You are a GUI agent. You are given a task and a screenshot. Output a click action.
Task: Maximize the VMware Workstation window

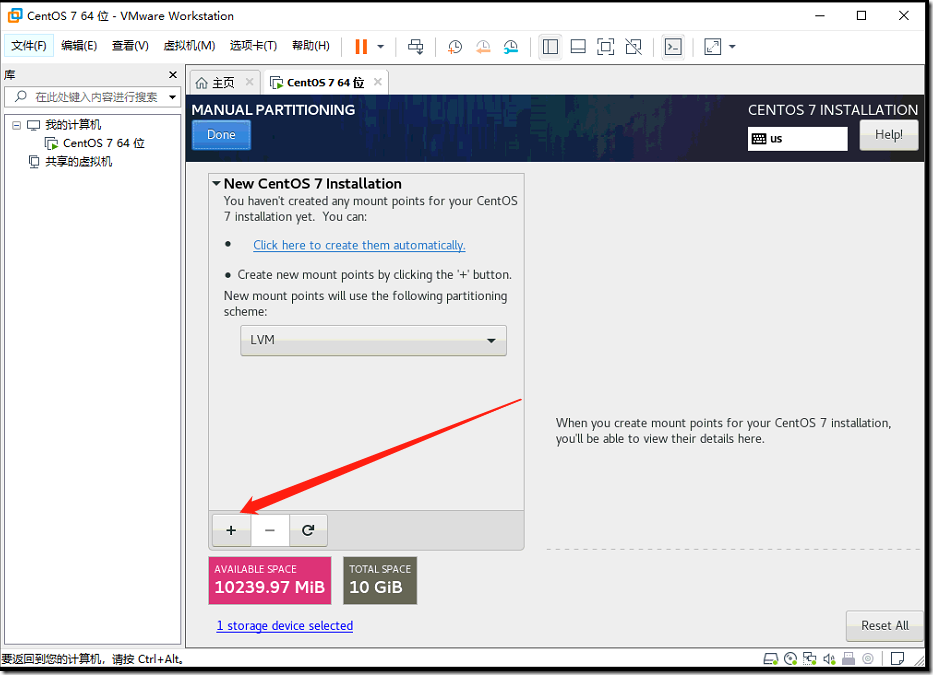pyautogui.click(x=861, y=15)
